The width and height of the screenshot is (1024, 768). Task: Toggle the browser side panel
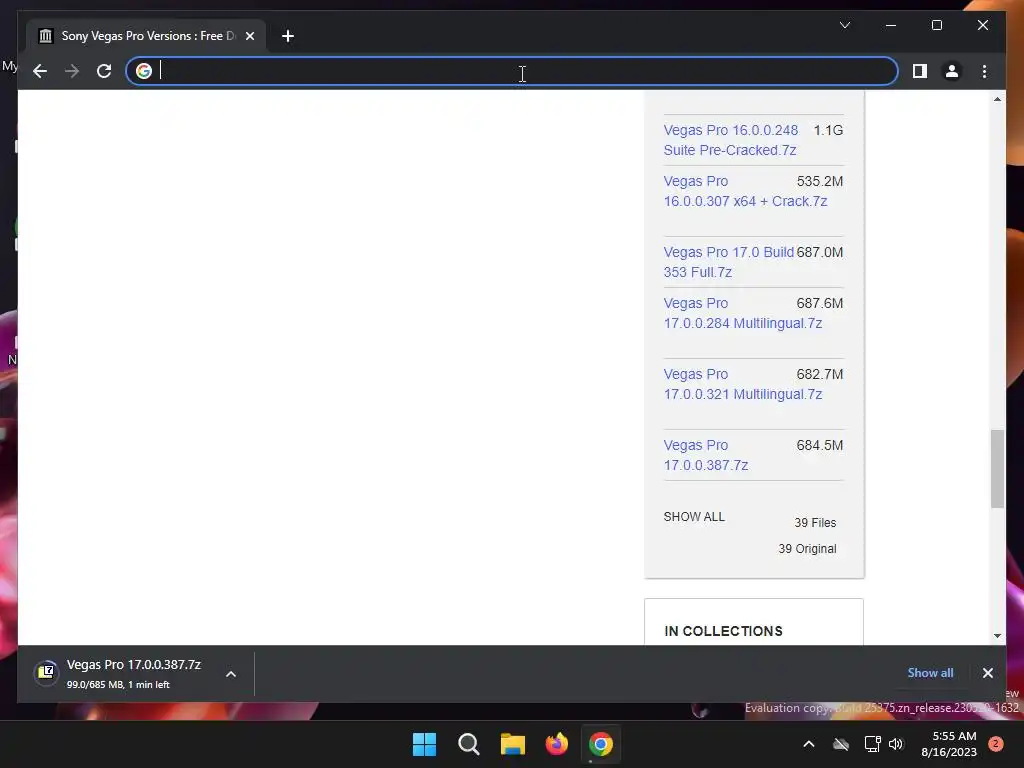click(920, 71)
